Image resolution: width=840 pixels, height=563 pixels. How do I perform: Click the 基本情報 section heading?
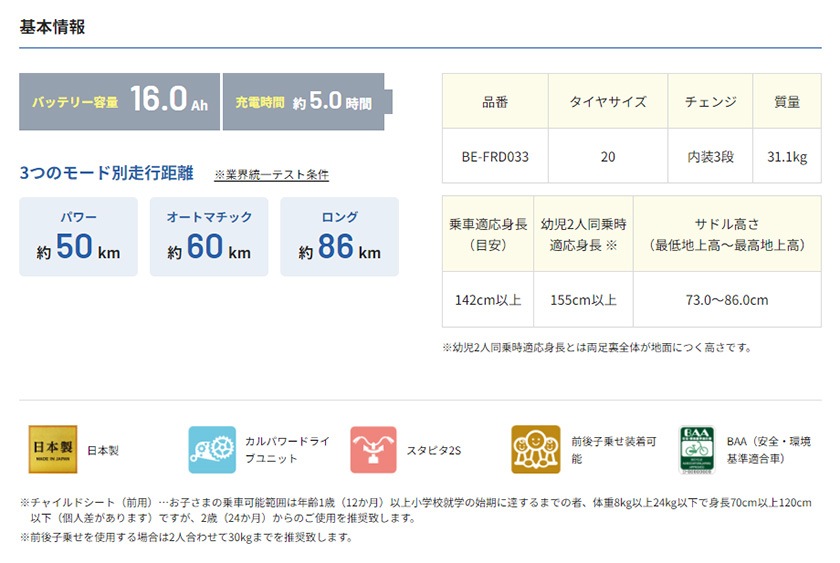click(52, 27)
